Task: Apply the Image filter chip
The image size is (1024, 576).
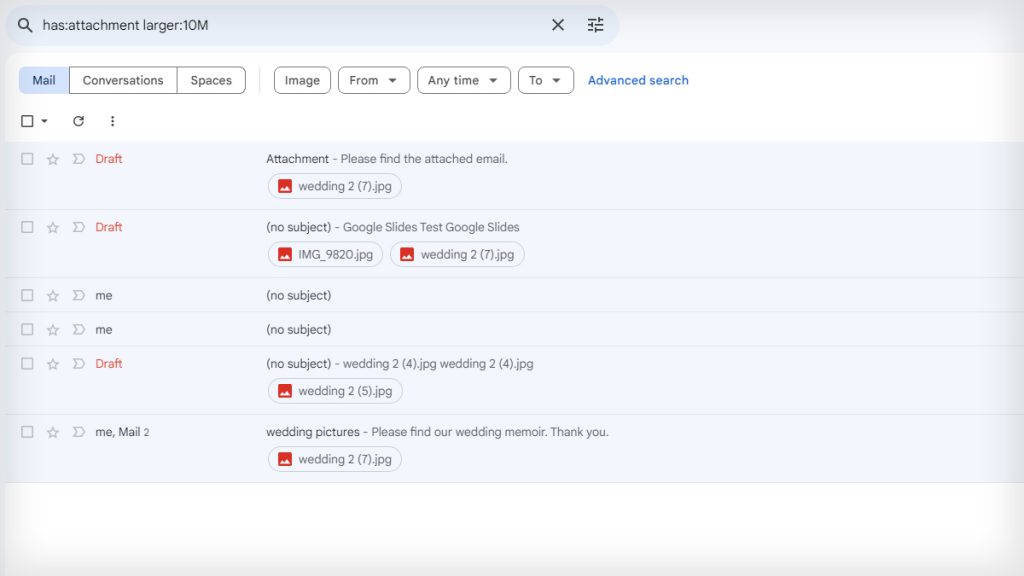Action: [301, 80]
